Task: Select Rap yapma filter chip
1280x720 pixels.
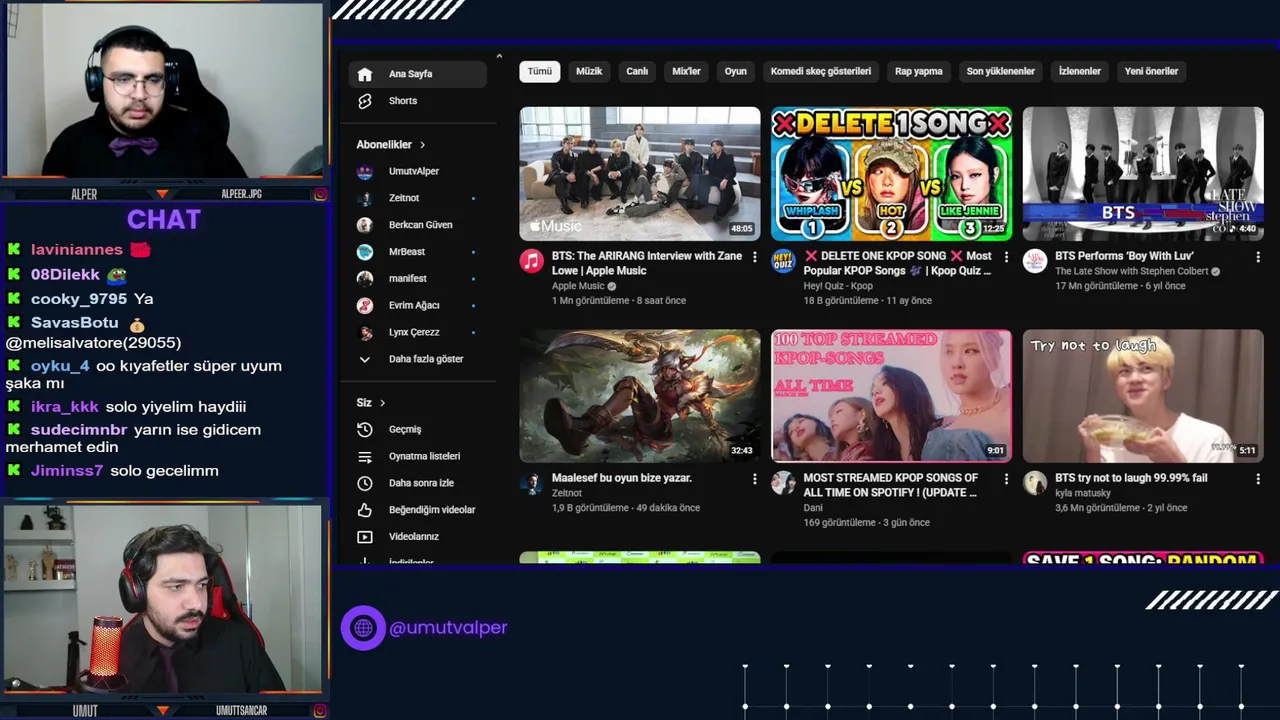Action: 919,71
